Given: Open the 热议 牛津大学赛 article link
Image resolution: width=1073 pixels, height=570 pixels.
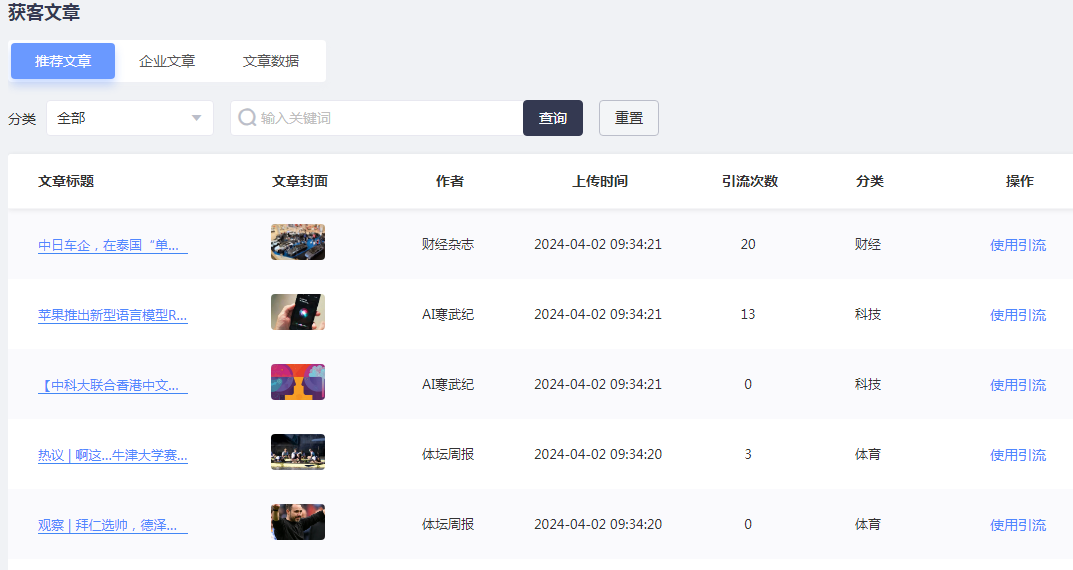Looking at the screenshot, I should (112, 455).
